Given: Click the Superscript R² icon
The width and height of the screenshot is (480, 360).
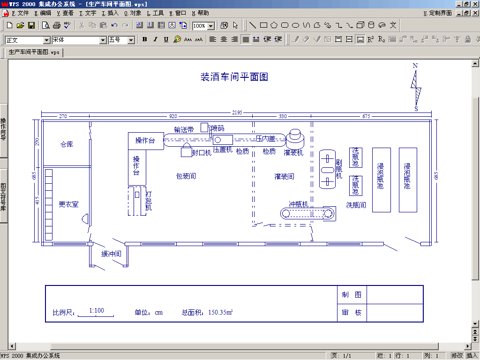Looking at the screenshot, I should (371, 39).
